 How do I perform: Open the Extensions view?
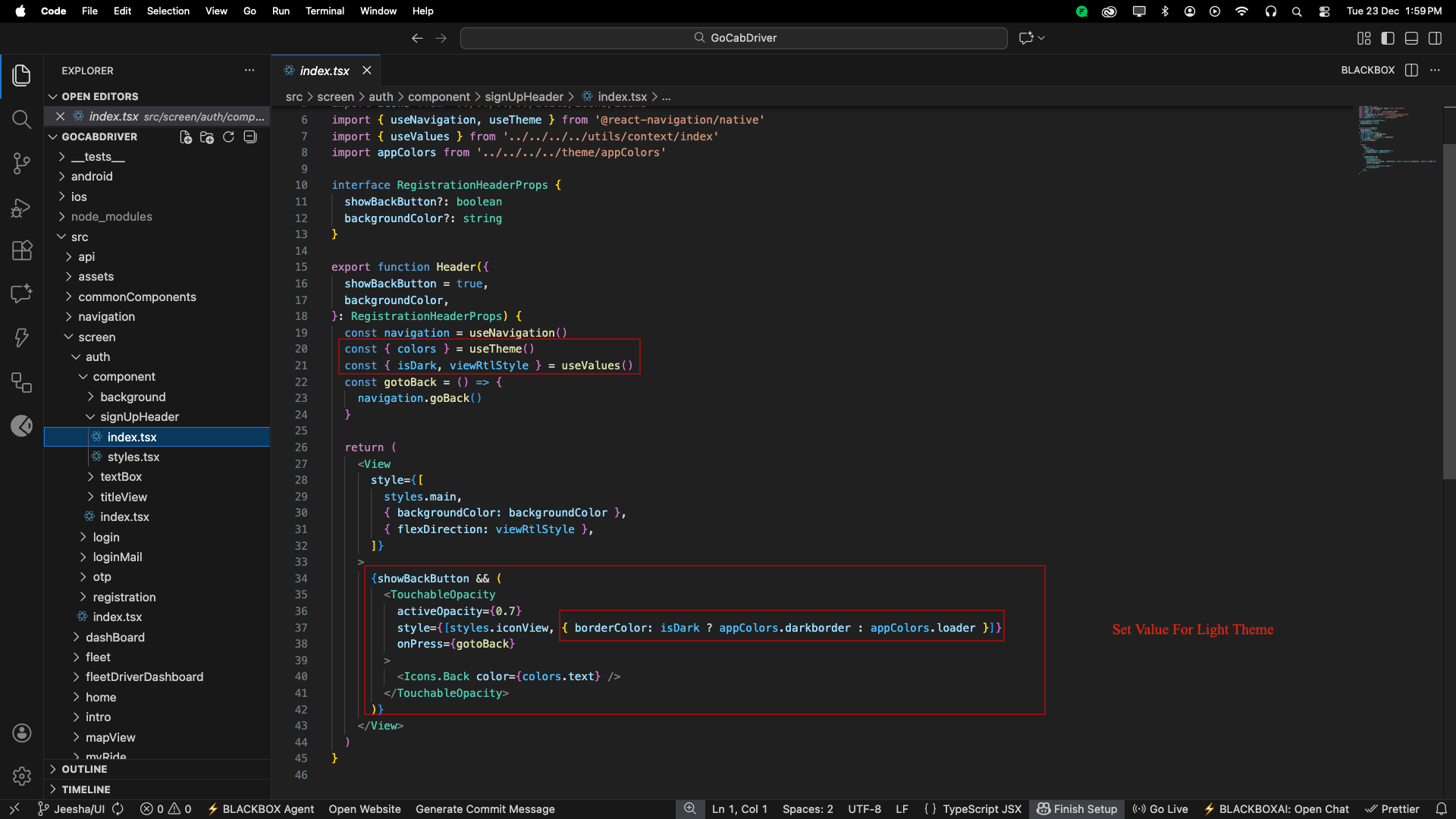21,250
